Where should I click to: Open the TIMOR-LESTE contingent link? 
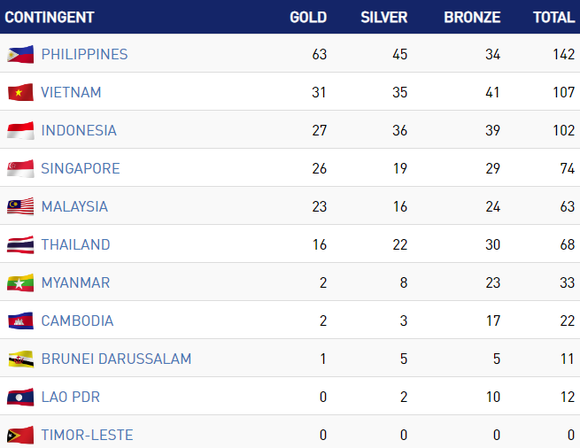pyautogui.click(x=87, y=435)
